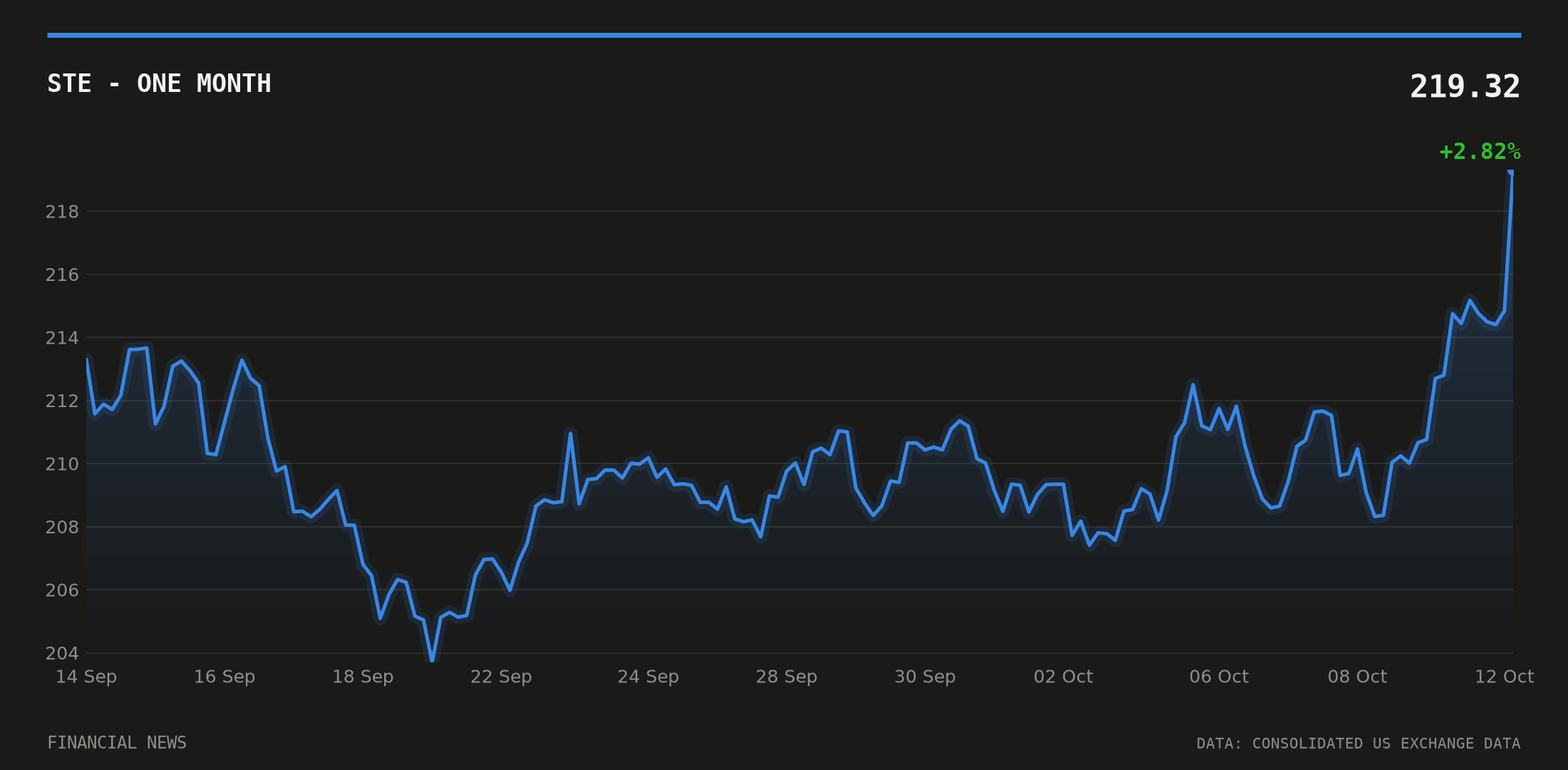Click the 214 y-axis label
This screenshot has width=1568, height=770.
coord(62,338)
